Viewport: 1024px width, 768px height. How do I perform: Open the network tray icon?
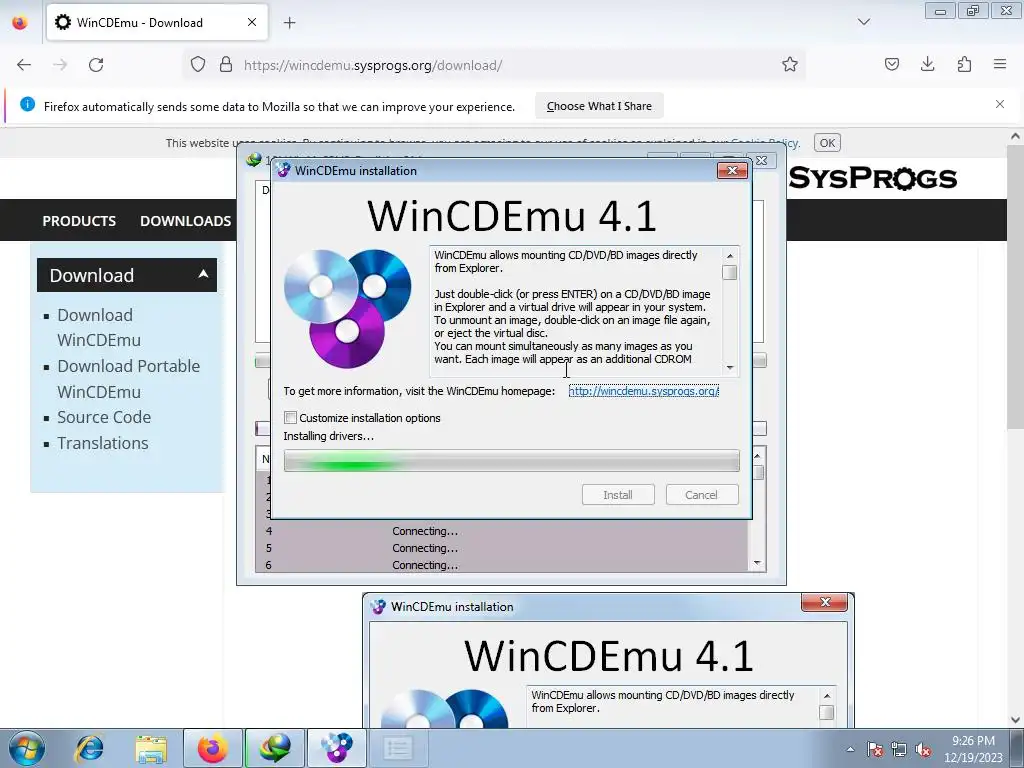click(x=899, y=749)
